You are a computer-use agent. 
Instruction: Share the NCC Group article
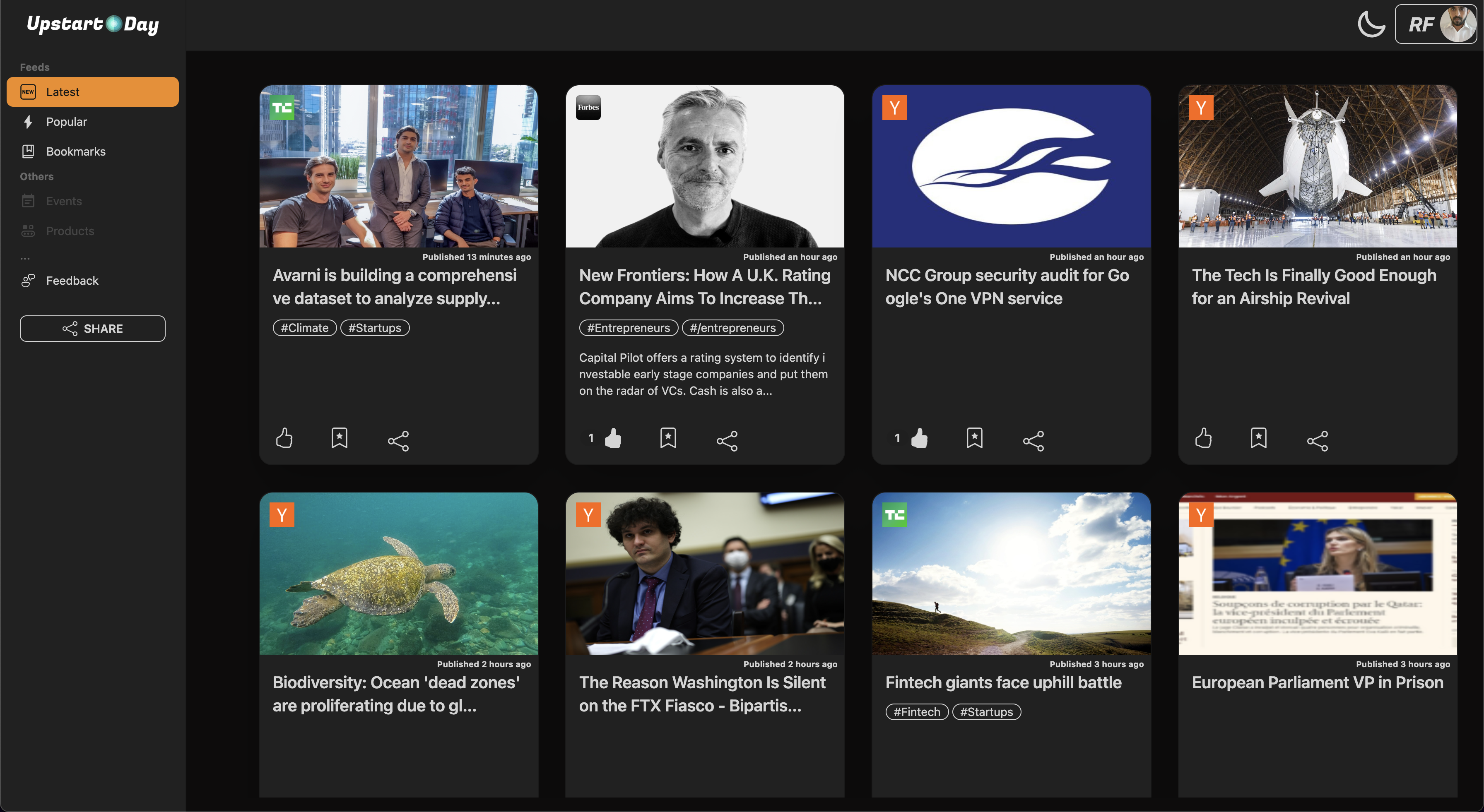1033,441
